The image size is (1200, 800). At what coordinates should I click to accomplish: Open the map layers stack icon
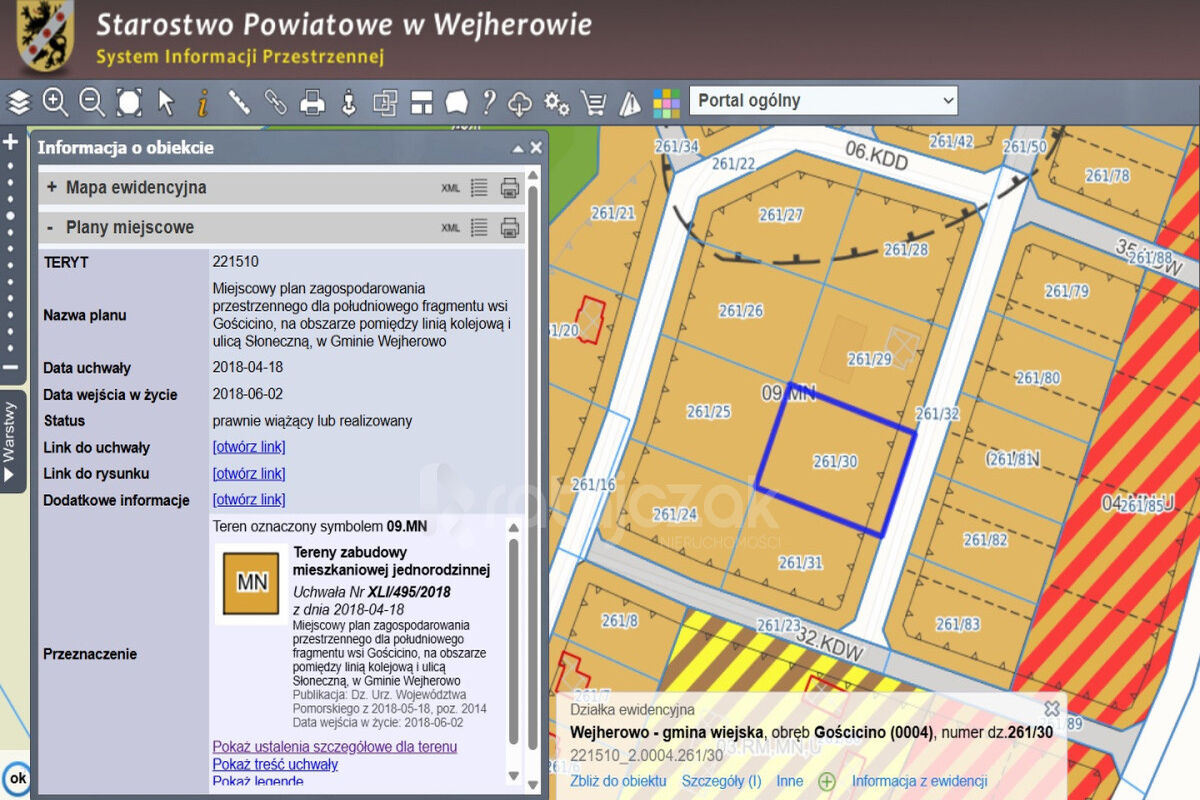click(19, 102)
